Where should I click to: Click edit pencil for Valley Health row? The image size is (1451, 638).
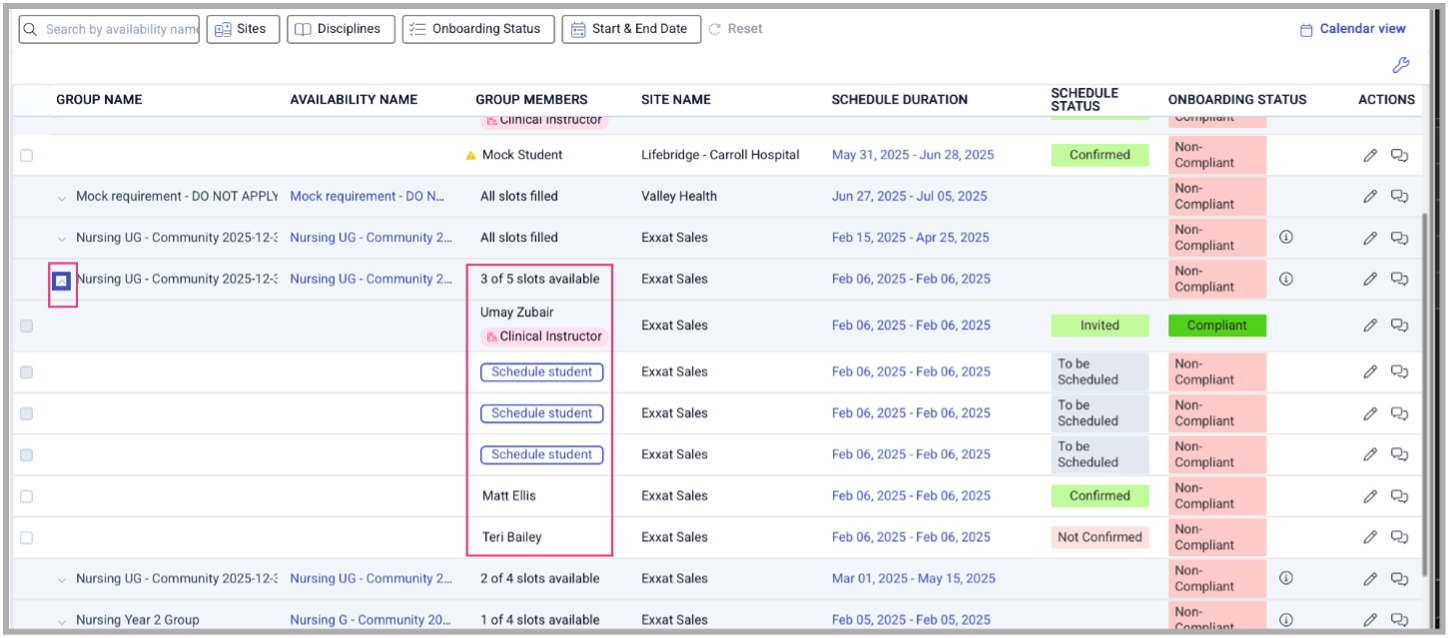click(1370, 196)
